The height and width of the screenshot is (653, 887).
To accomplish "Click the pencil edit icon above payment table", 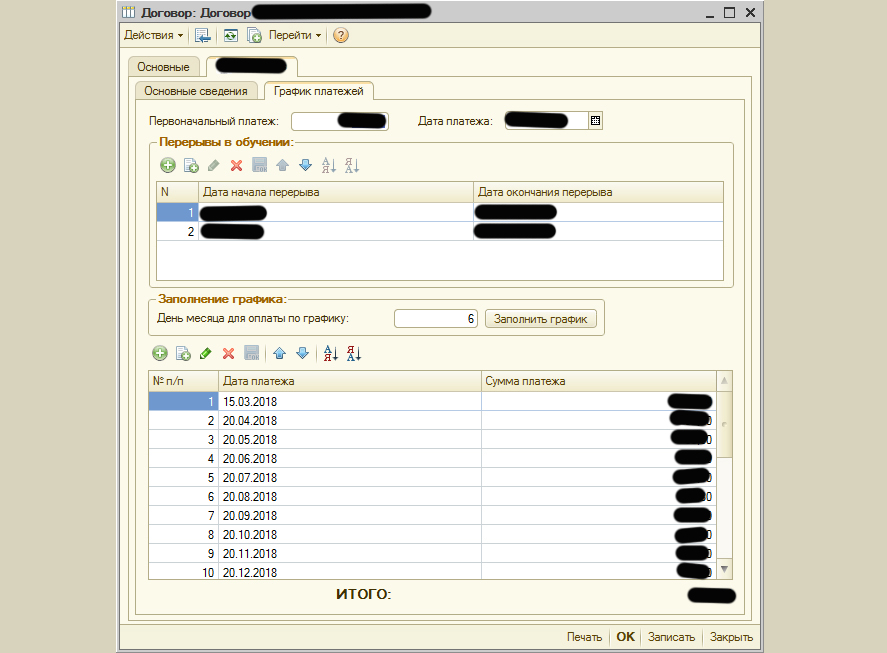I will (206, 353).
